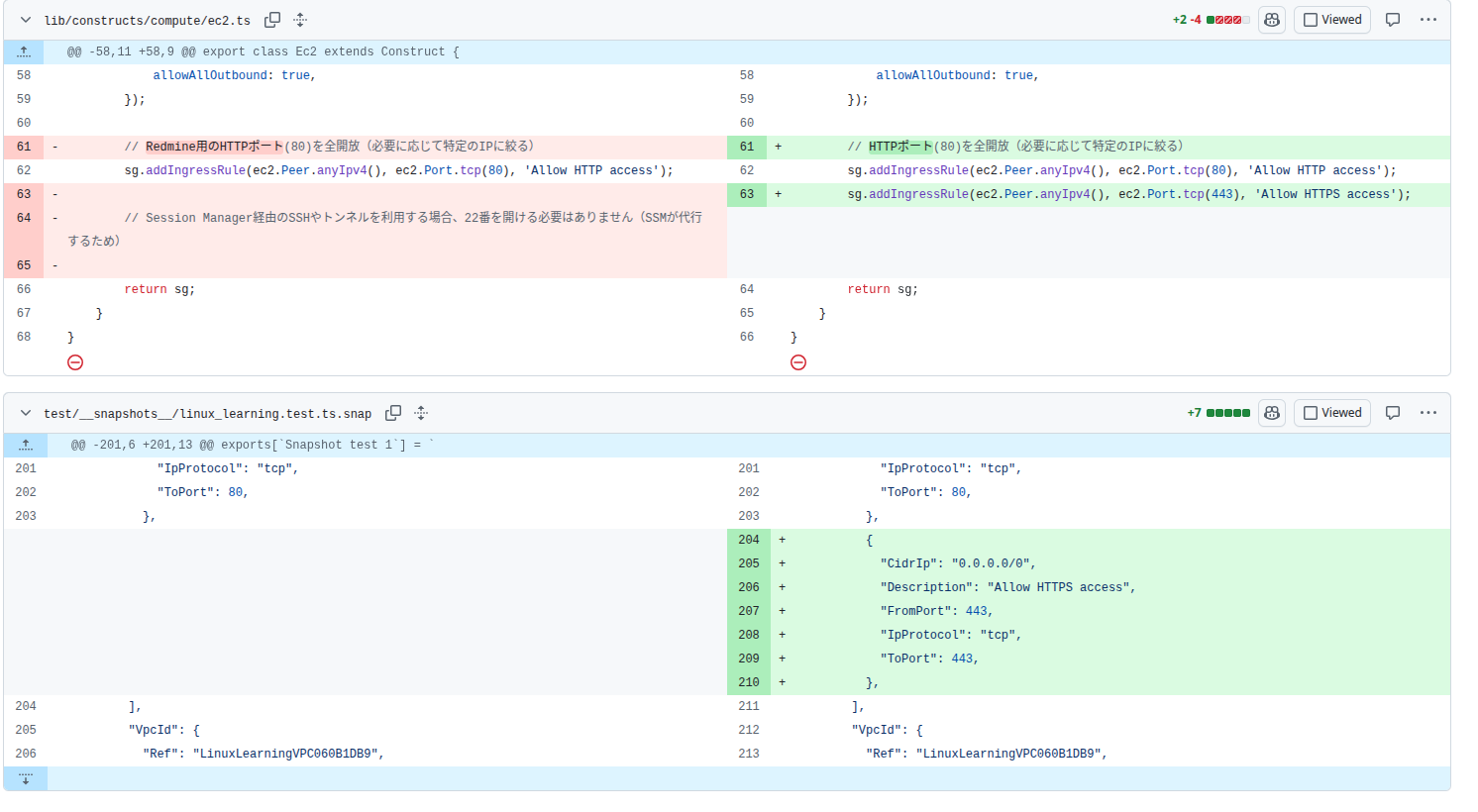The width and height of the screenshot is (1478, 812).
Task: Click the 'Allow HTTPS access' addIngressRule line
Action: coord(1129,195)
